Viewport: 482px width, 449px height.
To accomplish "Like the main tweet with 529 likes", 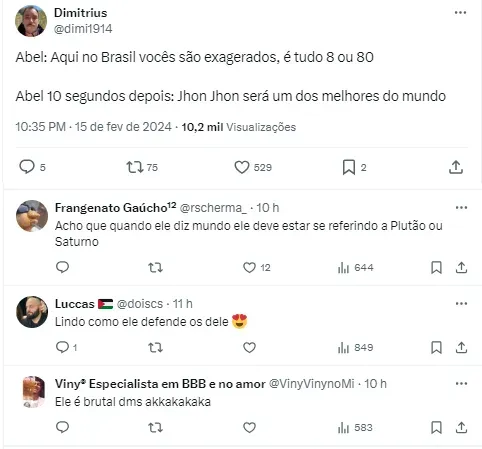I will [242, 167].
